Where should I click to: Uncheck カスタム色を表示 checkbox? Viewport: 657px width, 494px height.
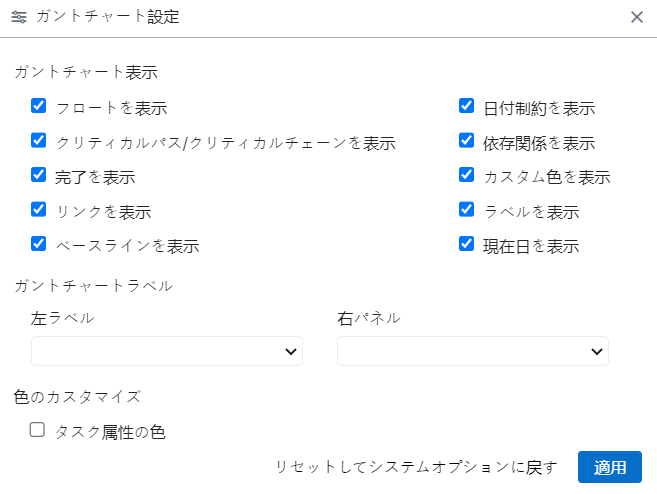pyautogui.click(x=466, y=175)
